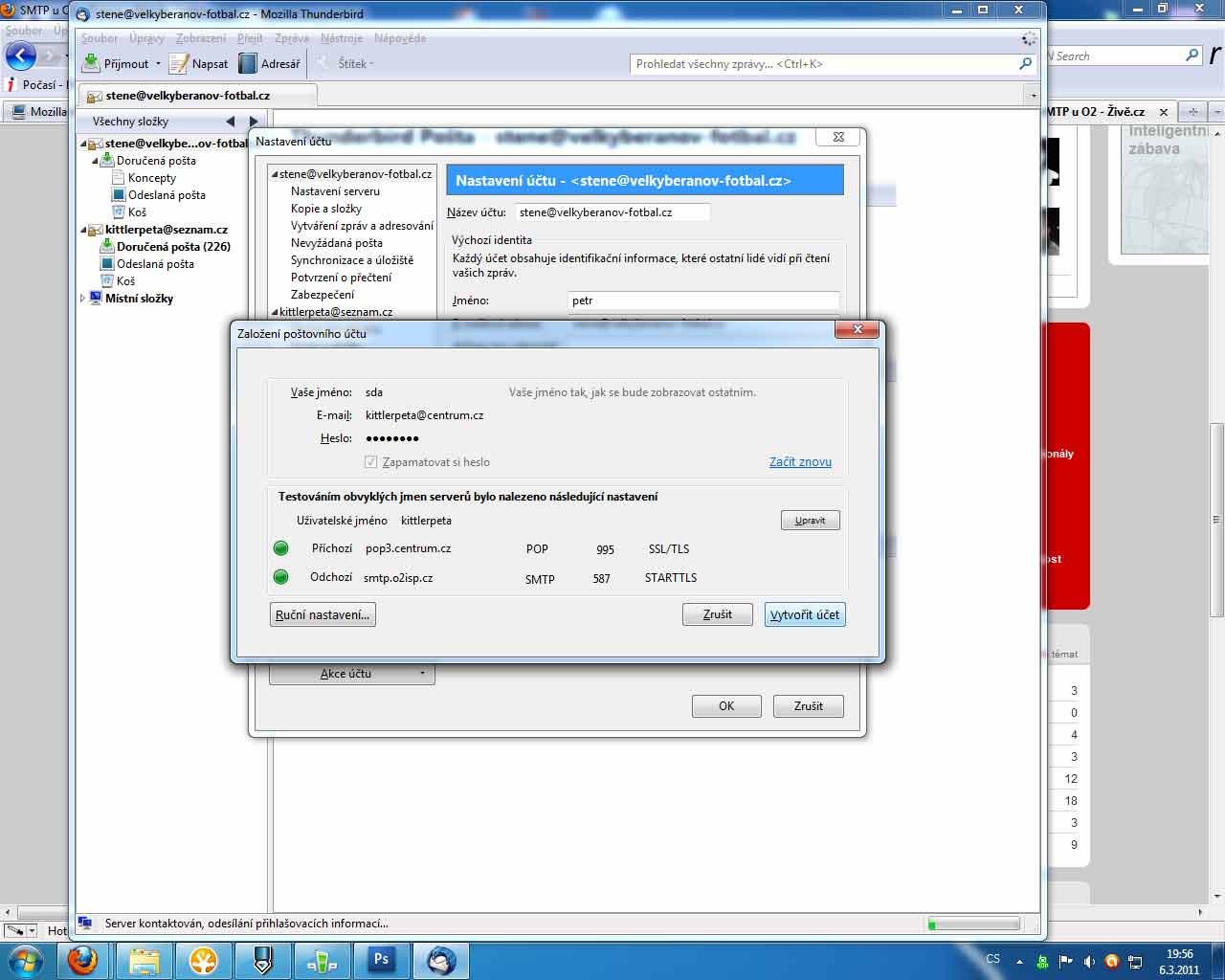Select Koš under kittlerpeta account
The width and height of the screenshot is (1225, 980).
pos(125,281)
